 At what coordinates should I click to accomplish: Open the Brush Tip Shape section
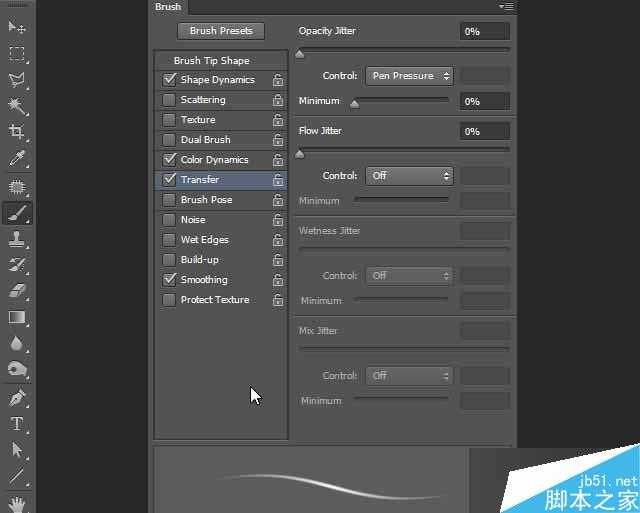211,60
